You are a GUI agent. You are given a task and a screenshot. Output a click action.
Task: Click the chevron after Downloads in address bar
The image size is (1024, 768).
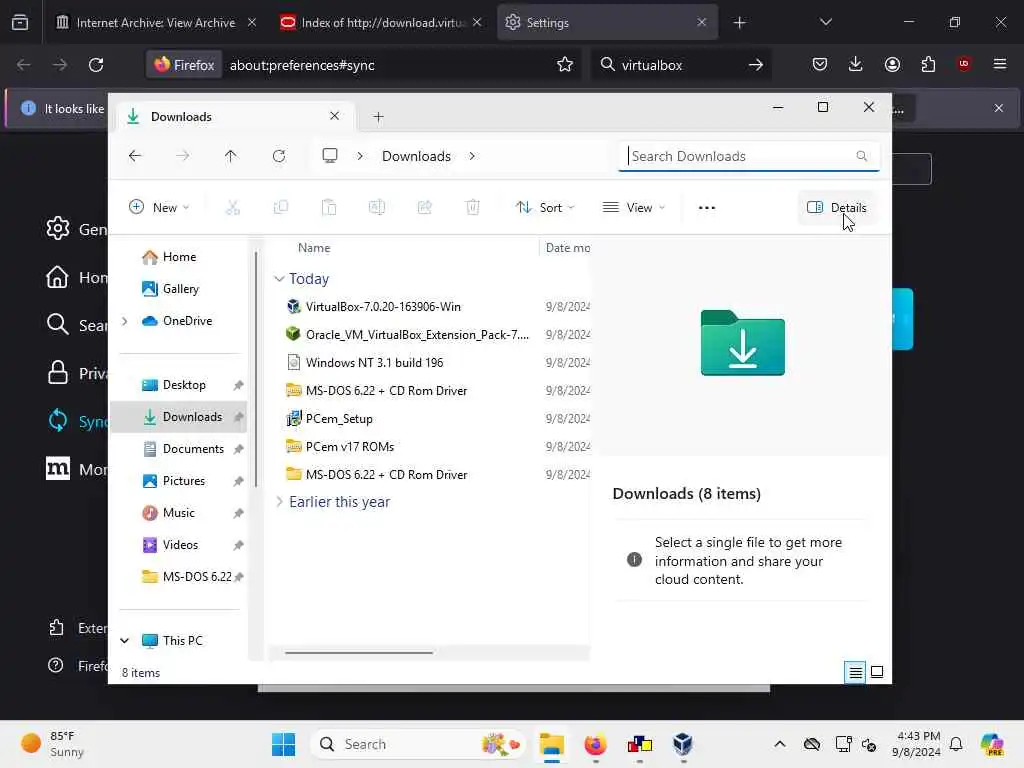tap(472, 156)
